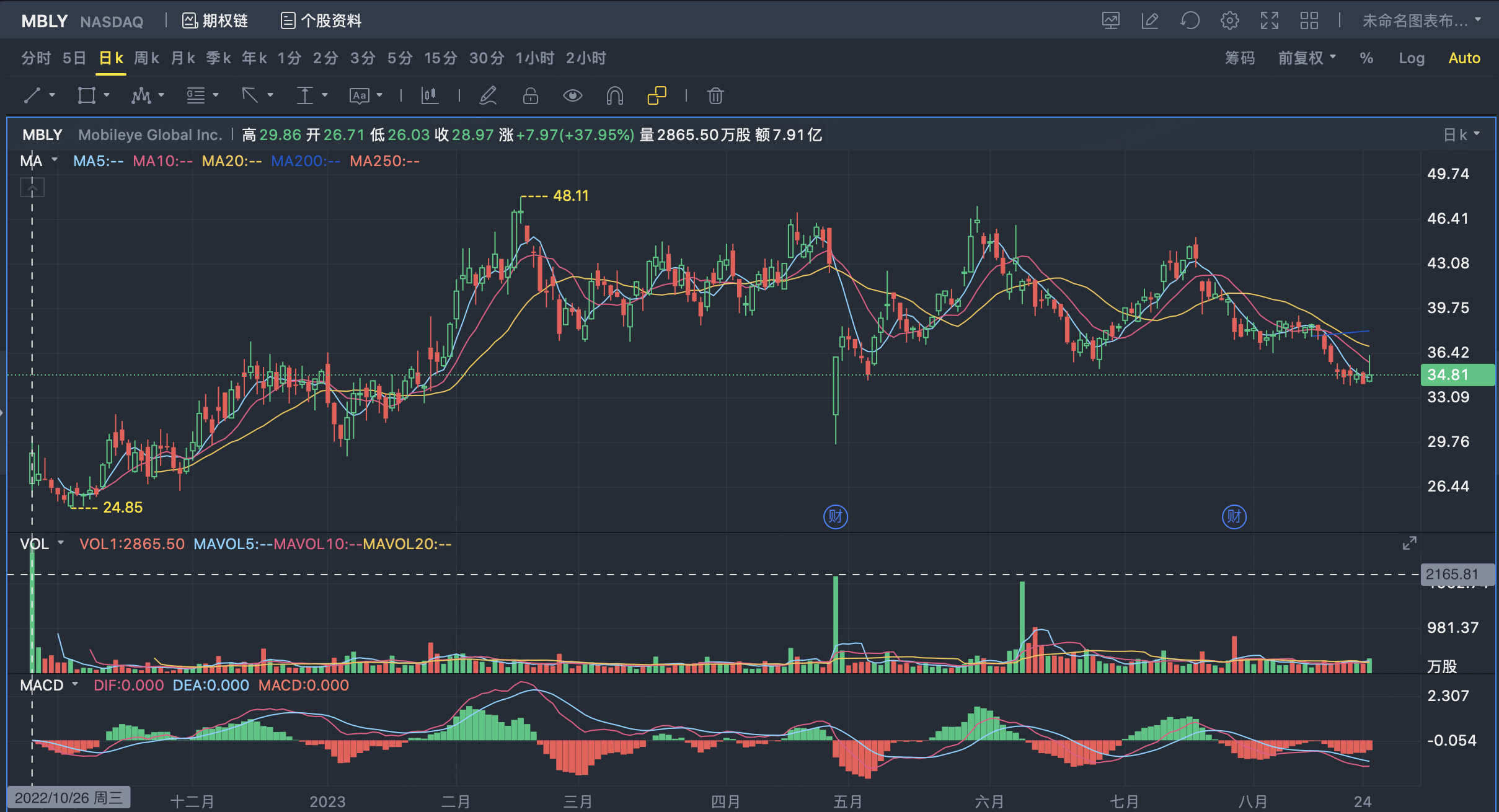This screenshot has width=1499, height=812.
Task: Toggle the 筹码 chip distribution
Action: coord(1240,58)
